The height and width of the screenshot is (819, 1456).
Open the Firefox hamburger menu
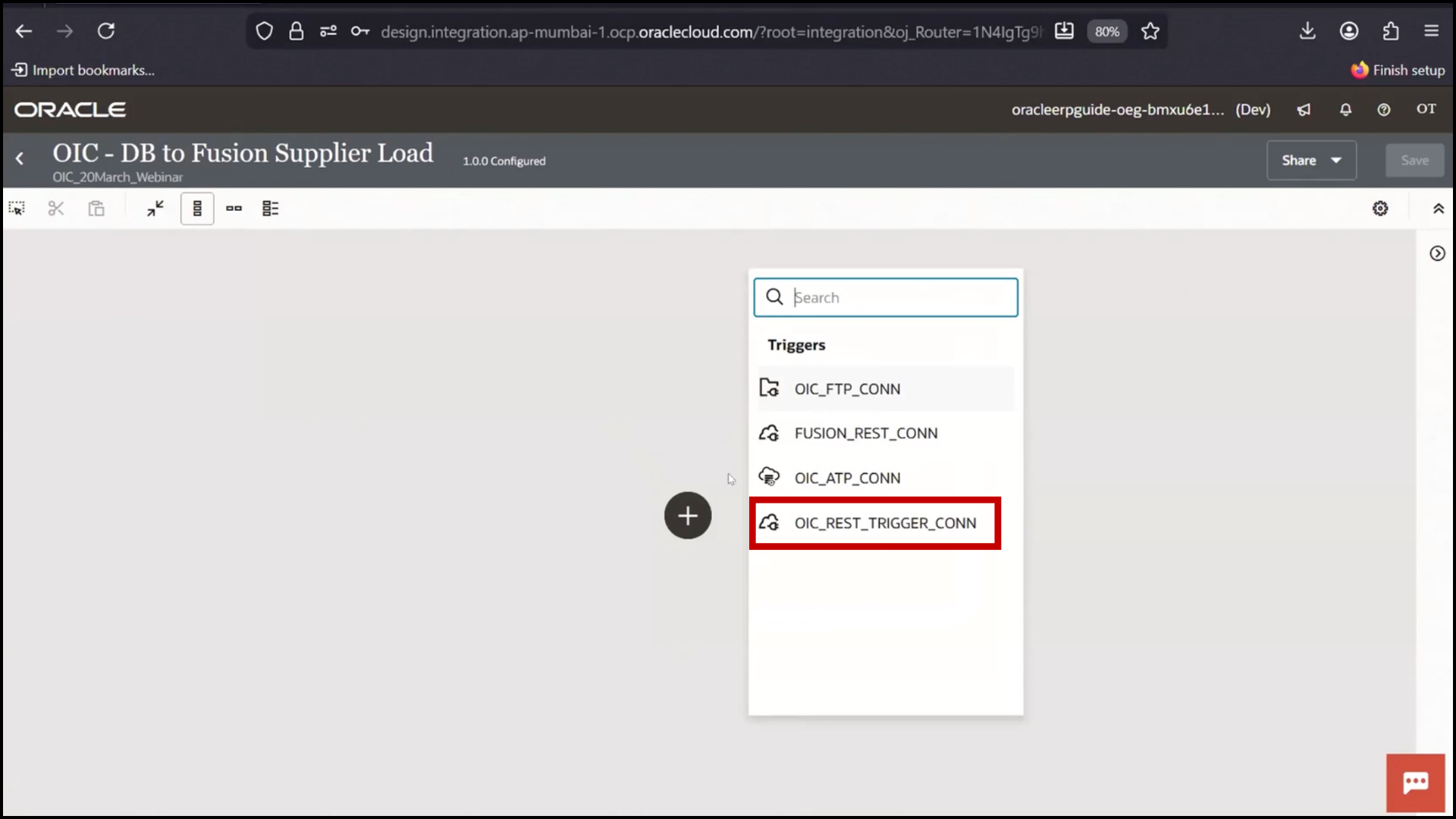pos(1432,31)
